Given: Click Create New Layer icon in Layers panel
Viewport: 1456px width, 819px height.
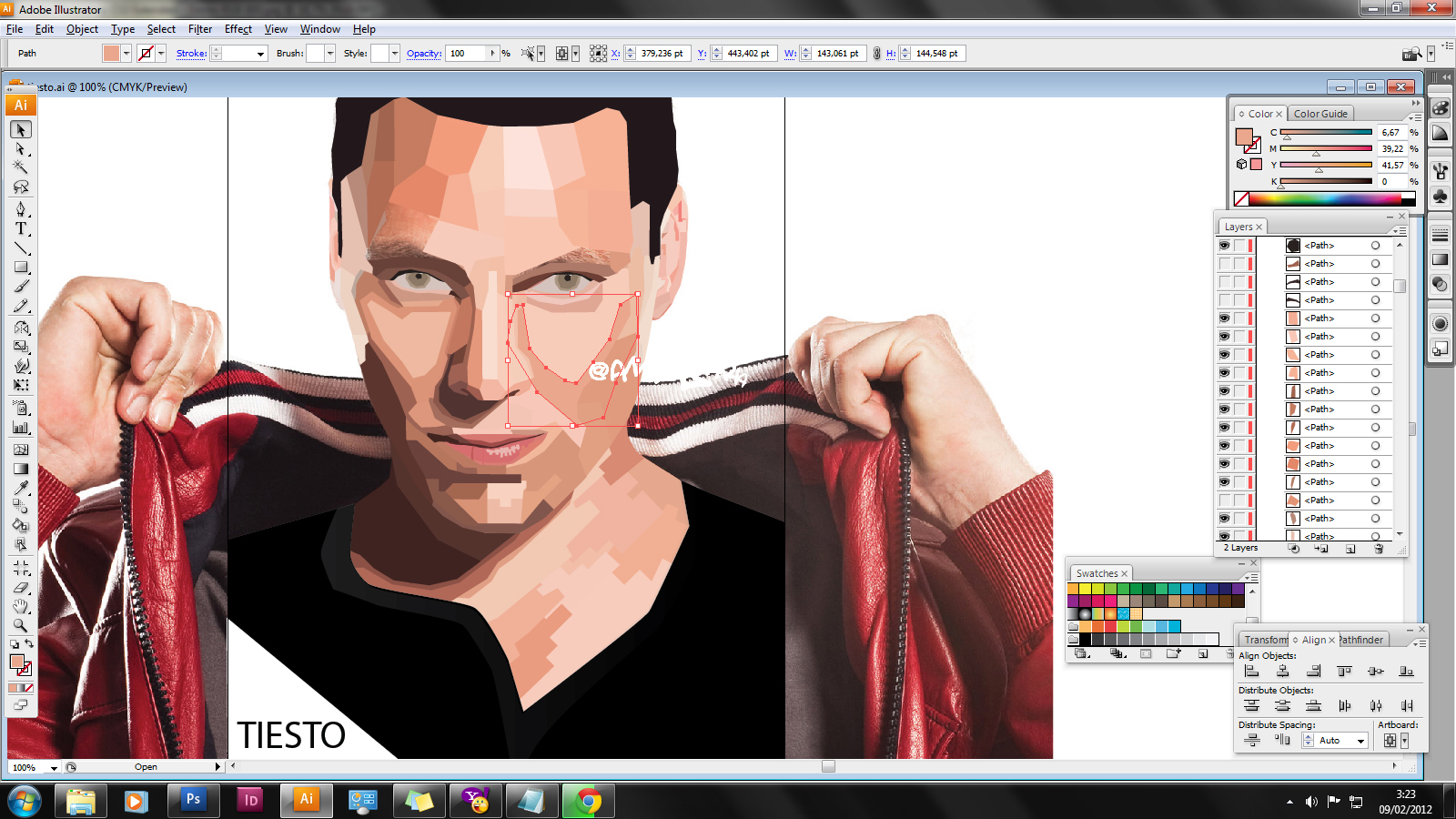Looking at the screenshot, I should (x=1350, y=549).
